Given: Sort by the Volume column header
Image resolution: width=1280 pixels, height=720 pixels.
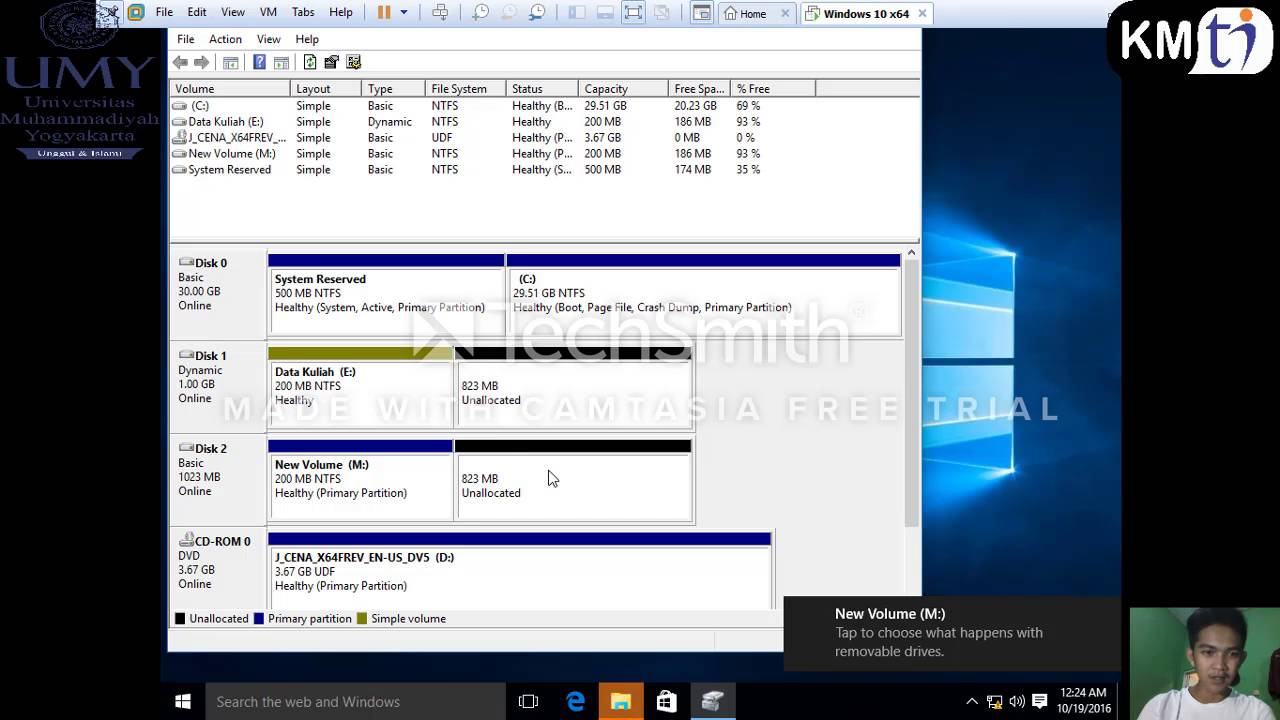Looking at the screenshot, I should 230,89.
